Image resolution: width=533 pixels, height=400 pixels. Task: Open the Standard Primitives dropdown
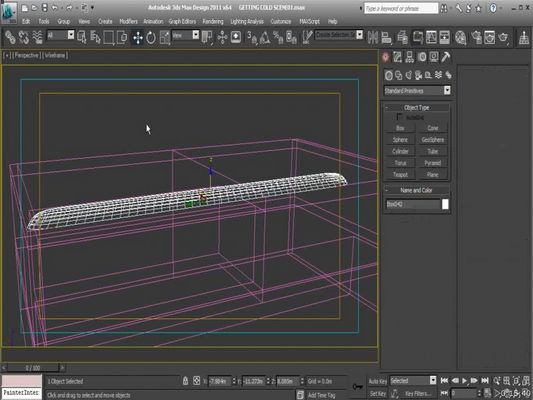[x=417, y=90]
